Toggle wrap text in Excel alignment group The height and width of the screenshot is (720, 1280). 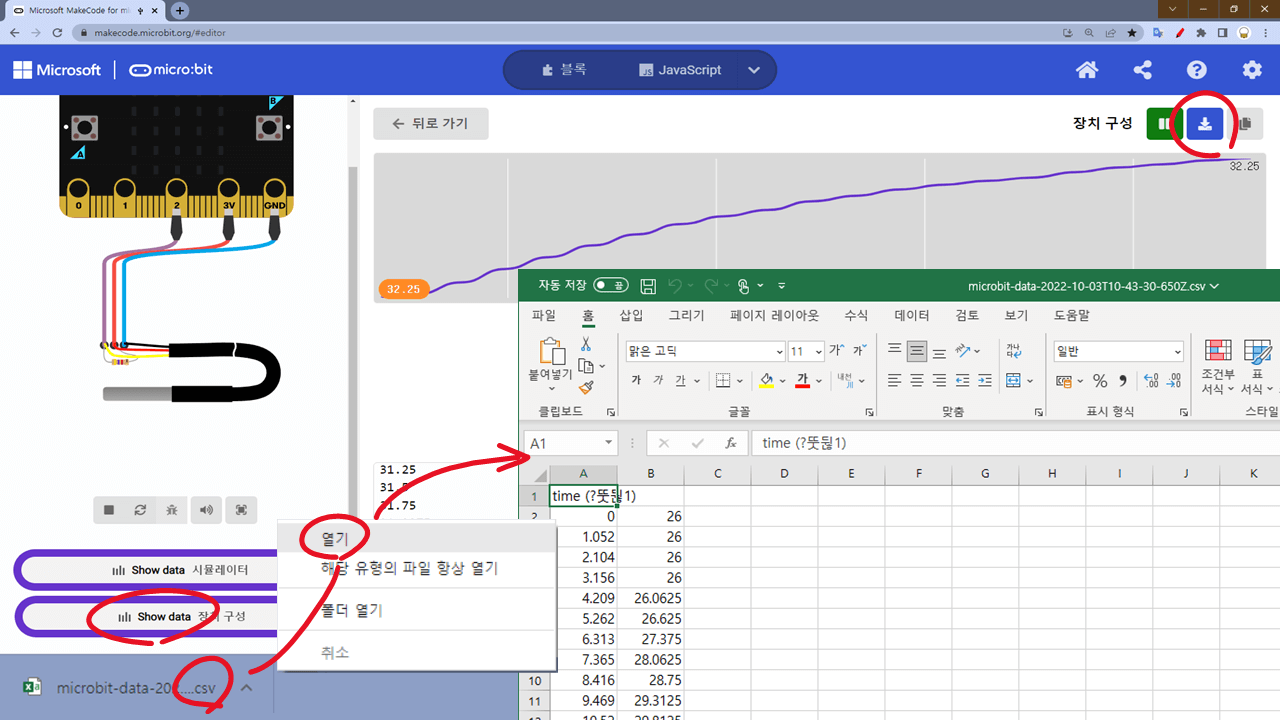[x=1014, y=351]
